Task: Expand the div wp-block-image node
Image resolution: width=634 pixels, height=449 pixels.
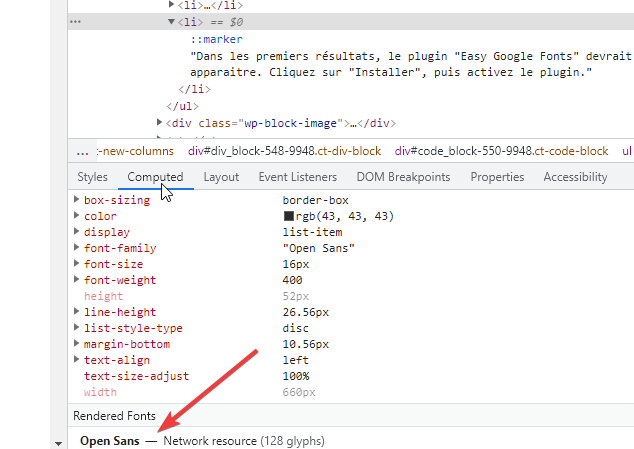Action: pos(160,123)
